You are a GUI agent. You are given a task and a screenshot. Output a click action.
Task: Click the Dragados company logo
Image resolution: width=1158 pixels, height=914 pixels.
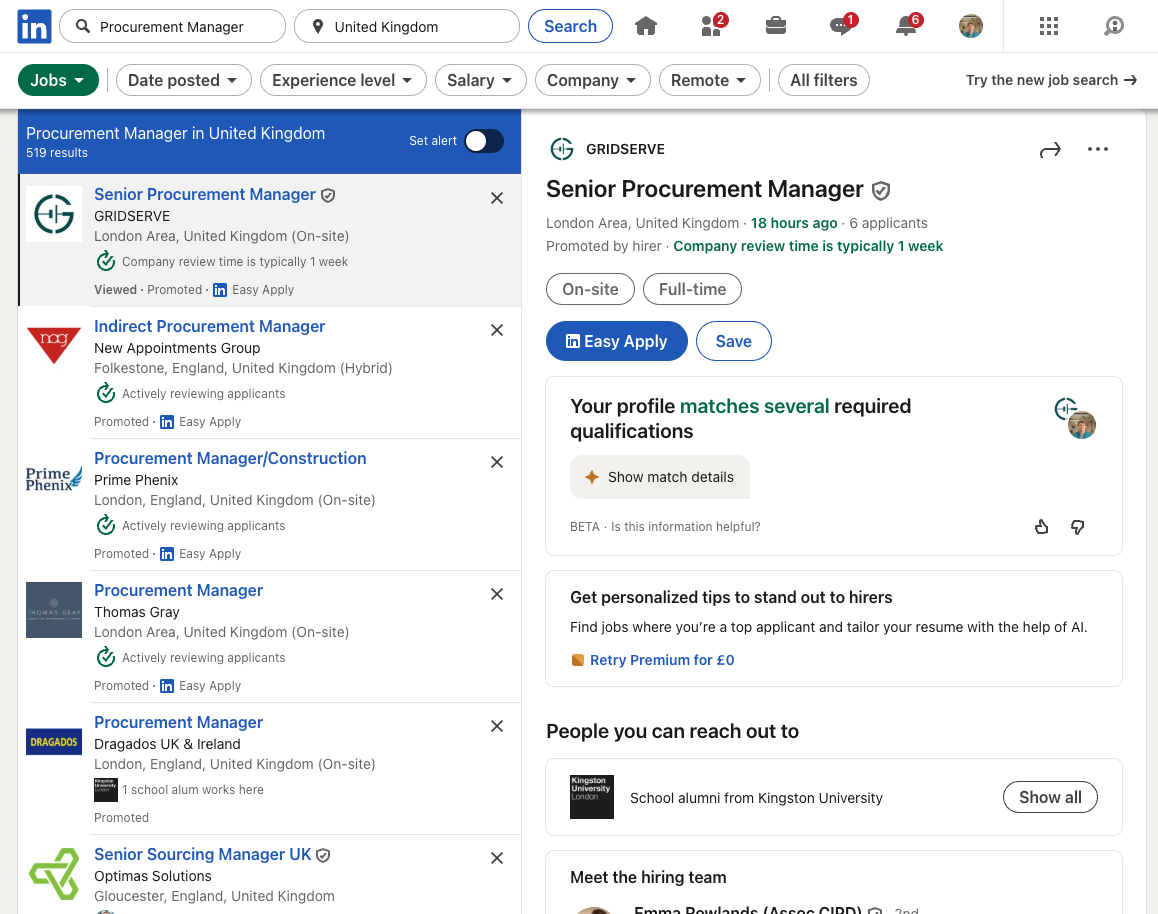pos(54,742)
